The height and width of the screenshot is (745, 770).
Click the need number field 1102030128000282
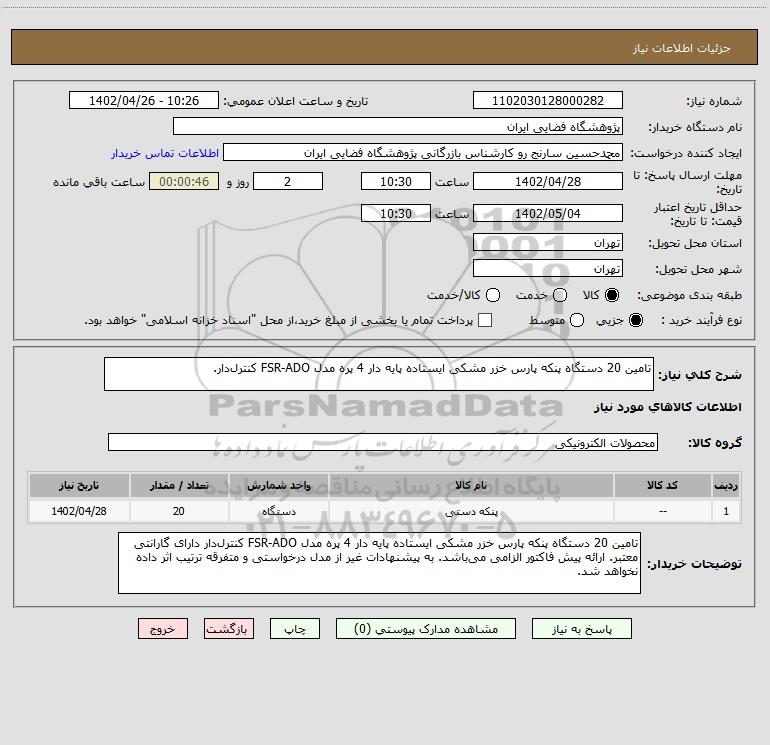click(548, 101)
